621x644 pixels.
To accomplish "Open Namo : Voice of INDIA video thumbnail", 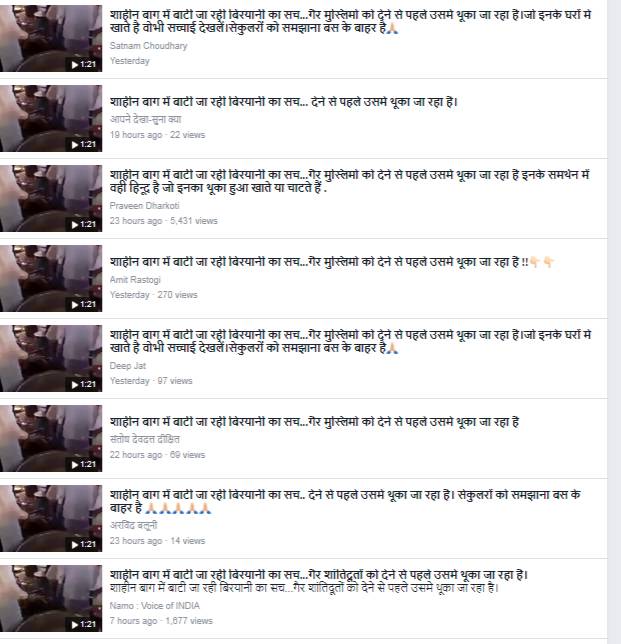I will 51,598.
